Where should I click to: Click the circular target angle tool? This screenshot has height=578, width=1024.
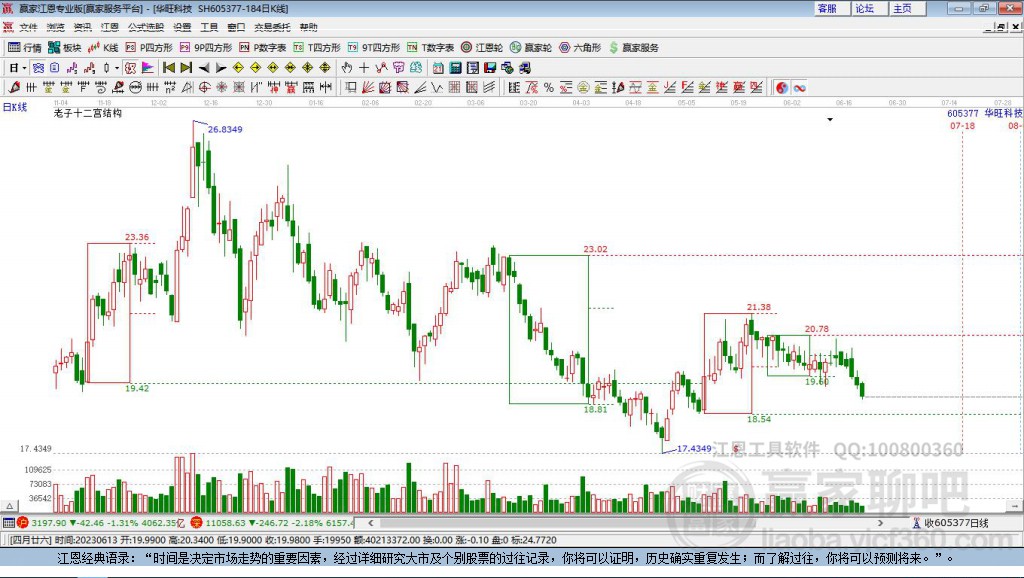coord(204,88)
